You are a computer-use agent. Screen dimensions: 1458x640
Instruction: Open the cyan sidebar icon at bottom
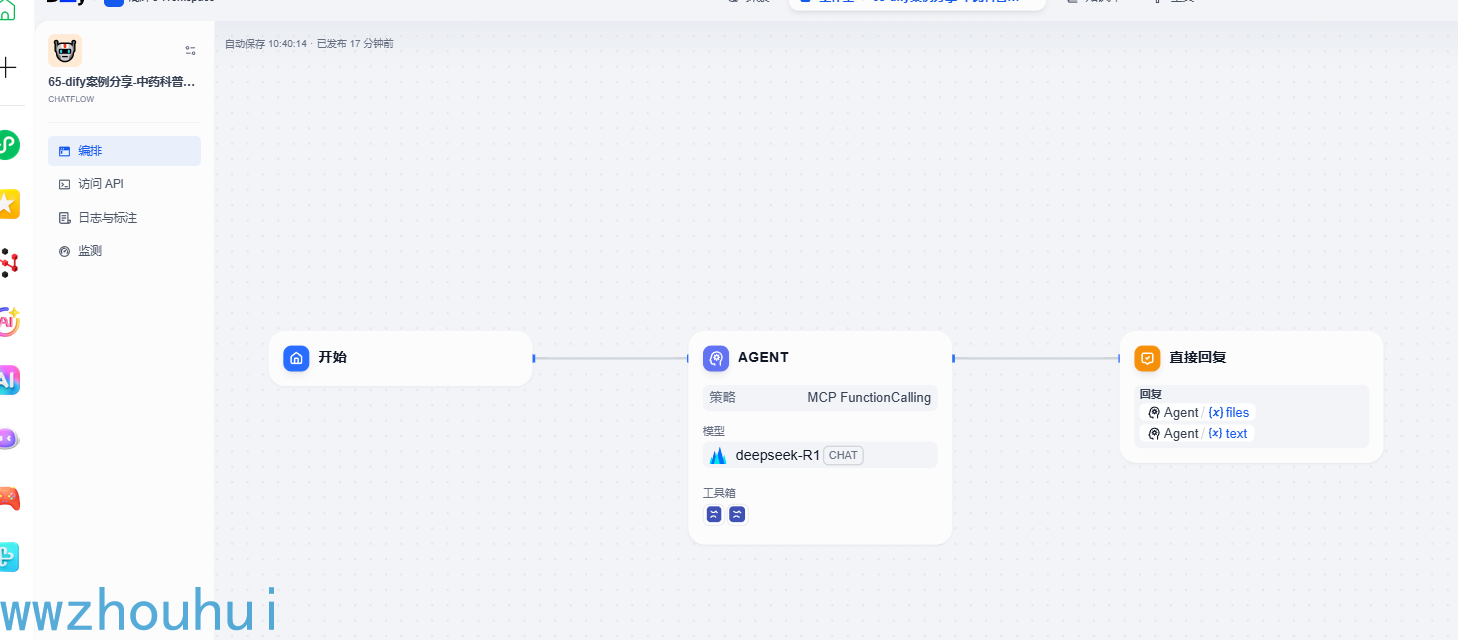(9, 556)
